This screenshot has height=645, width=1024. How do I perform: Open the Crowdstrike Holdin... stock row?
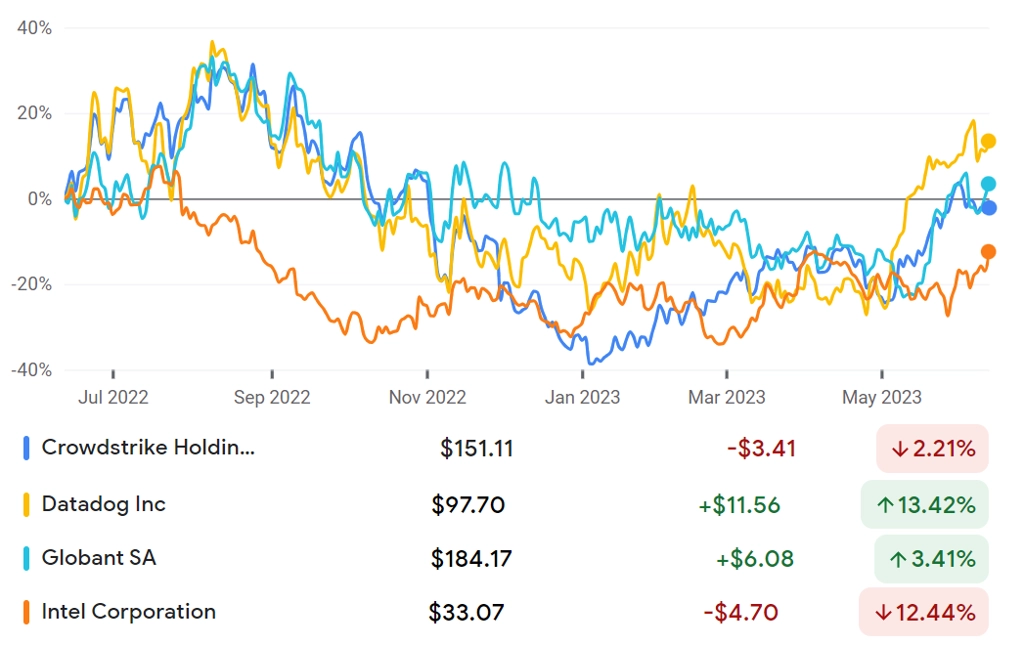[505, 448]
